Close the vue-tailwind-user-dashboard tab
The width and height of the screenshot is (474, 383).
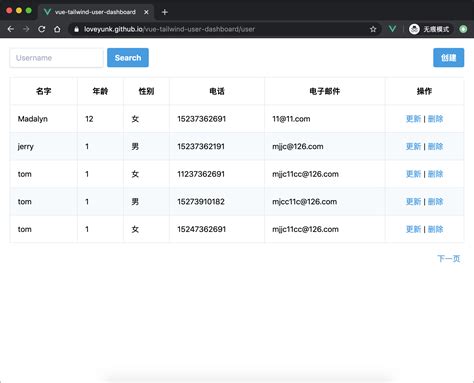146,12
